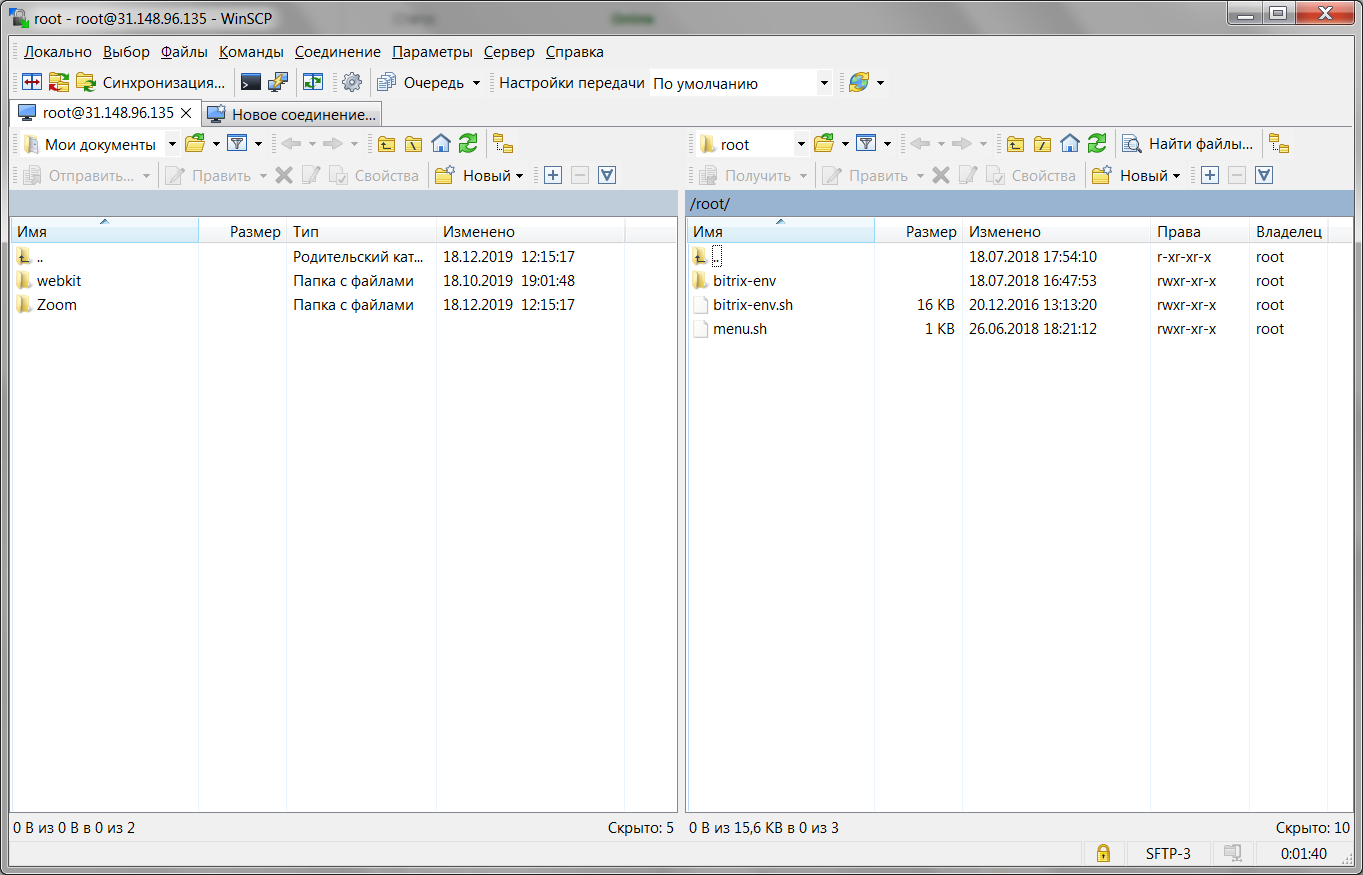
Task: Go to remote root directory icon
Action: [x=1043, y=144]
